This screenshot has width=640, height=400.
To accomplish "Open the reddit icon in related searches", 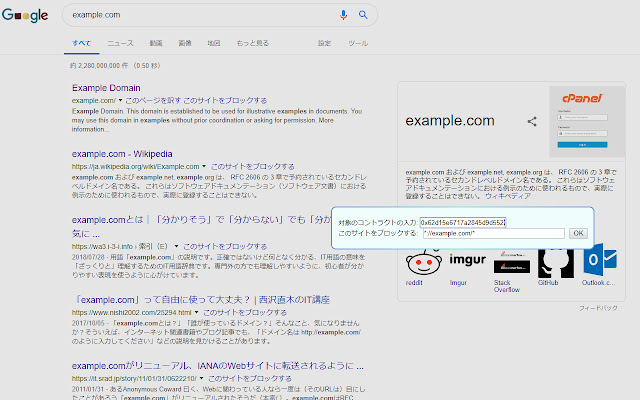I will (424, 262).
